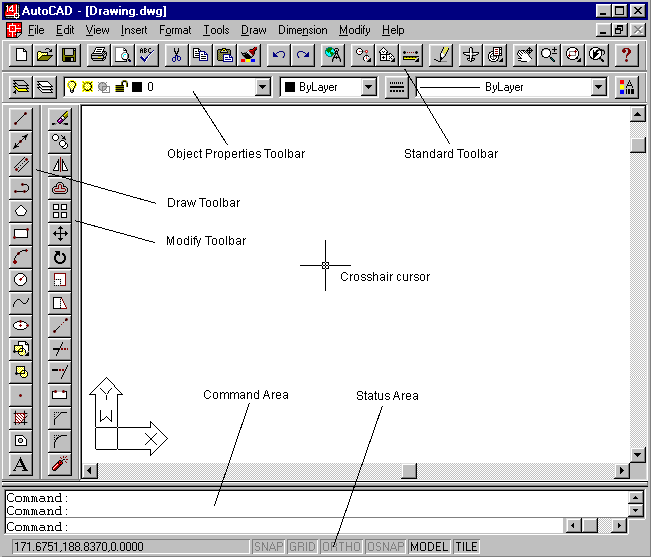Select the Erase tool in Modify toolbar
The height and width of the screenshot is (557, 651).
click(60, 118)
